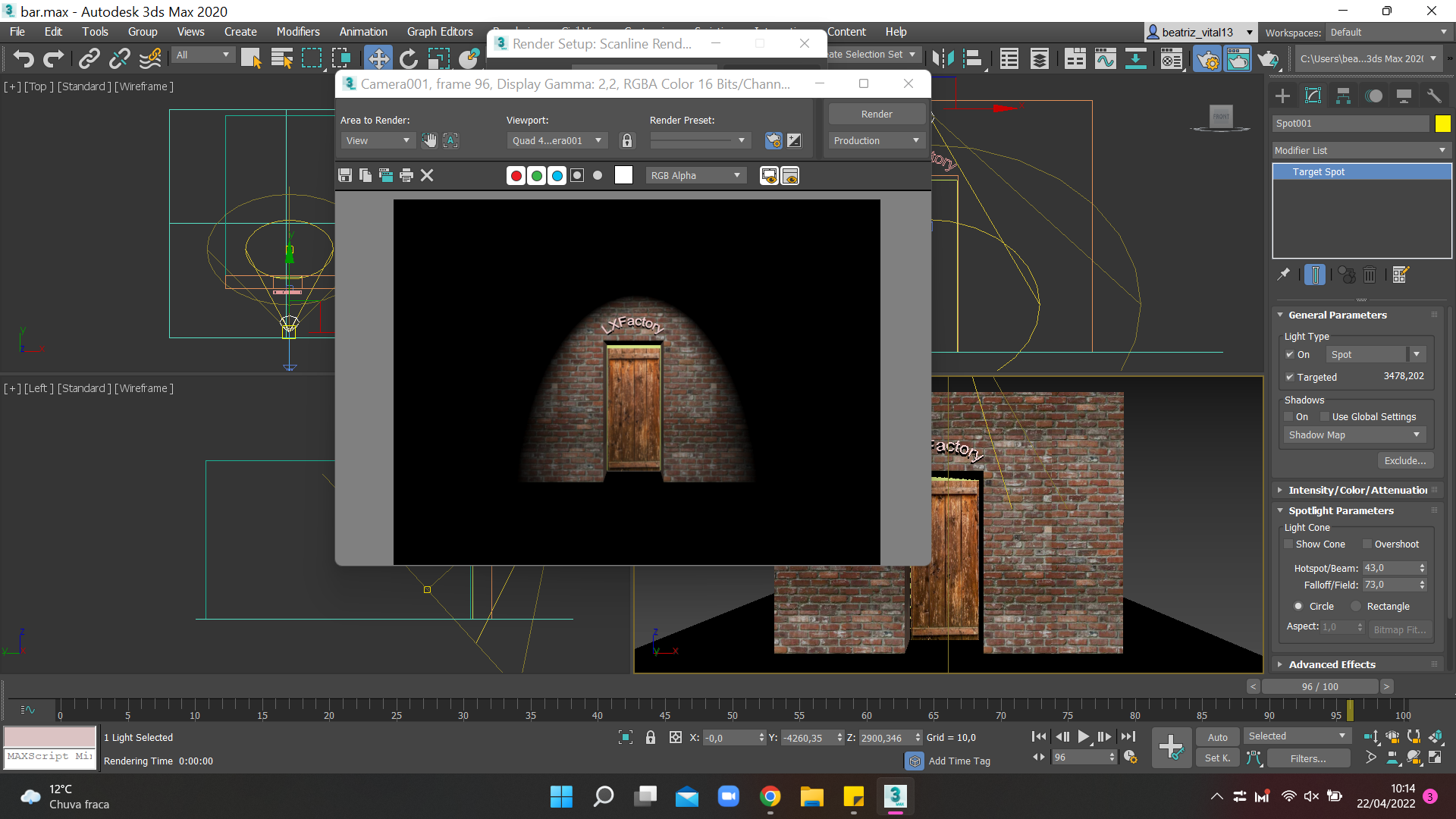Uncheck the light On checkbox
The image size is (1456, 819).
tap(1289, 354)
